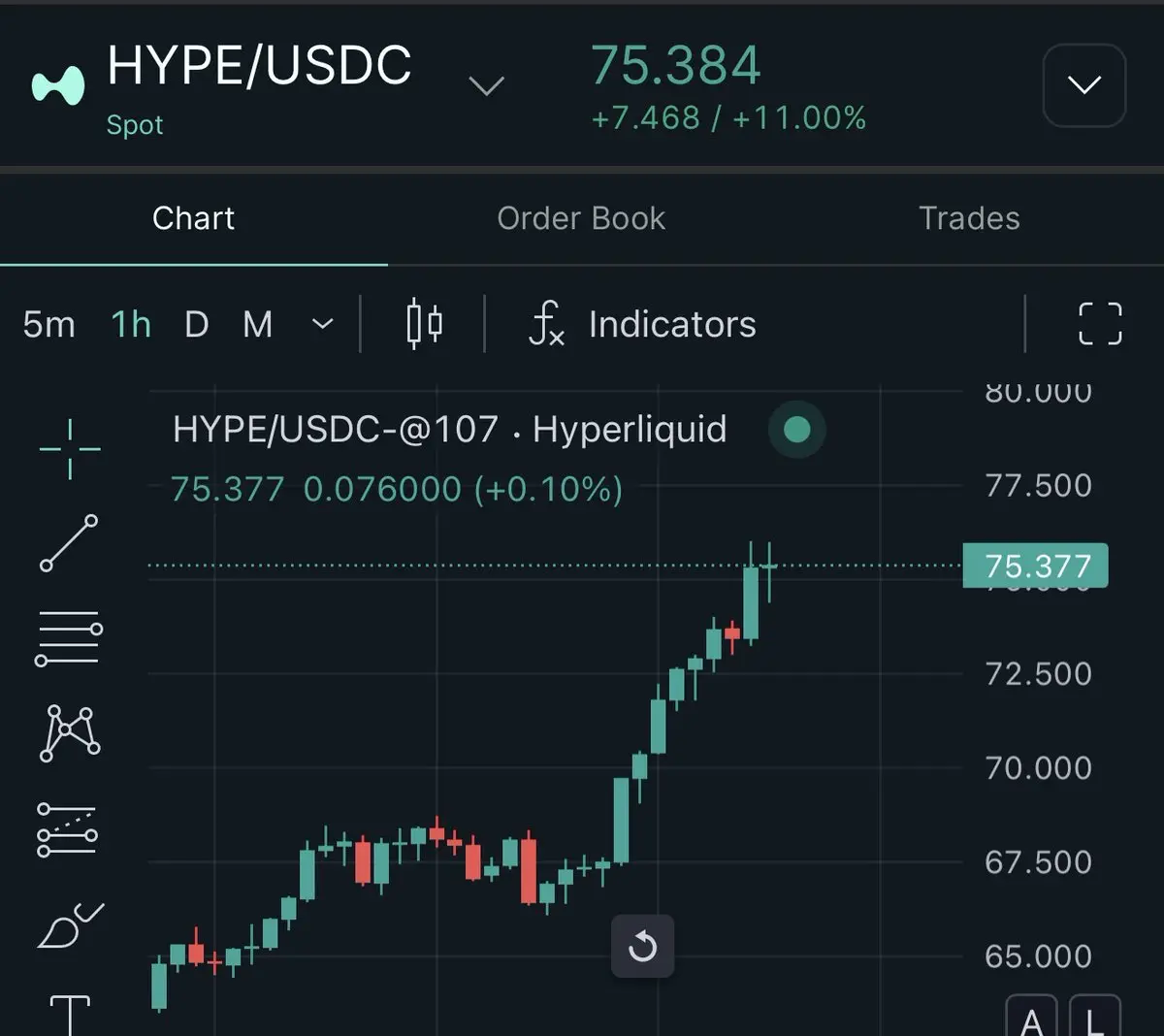
Task: Click the 67.500 price axis label
Action: click(x=1039, y=861)
